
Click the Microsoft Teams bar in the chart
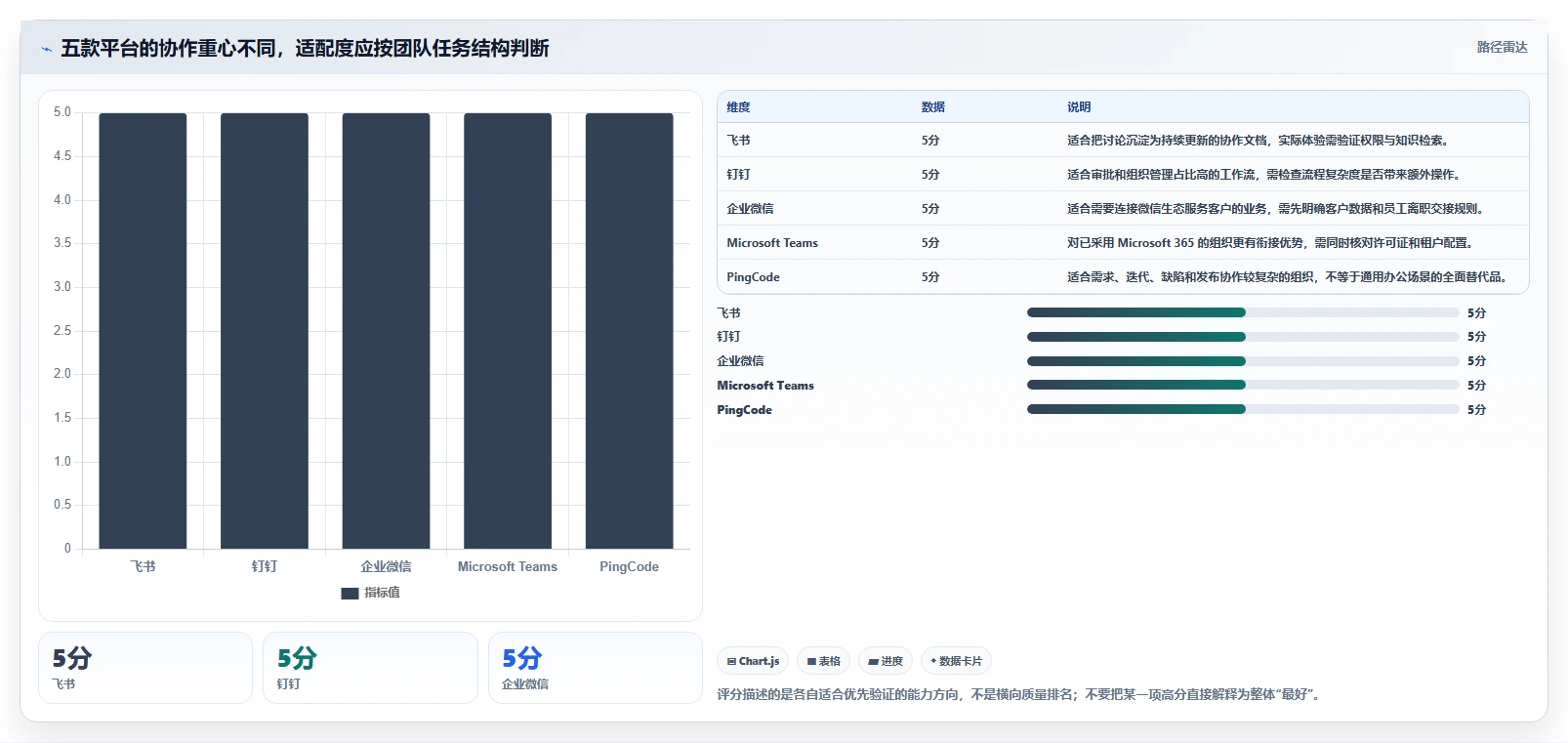(x=508, y=331)
